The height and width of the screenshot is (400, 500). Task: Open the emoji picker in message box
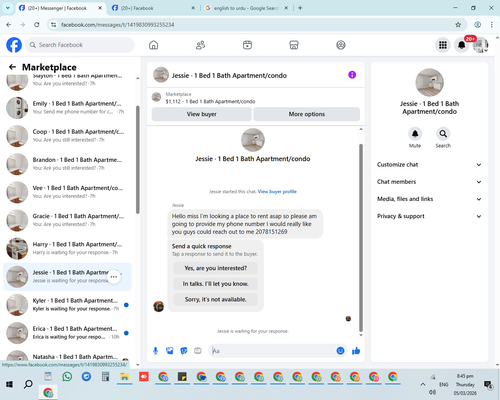coord(340,351)
